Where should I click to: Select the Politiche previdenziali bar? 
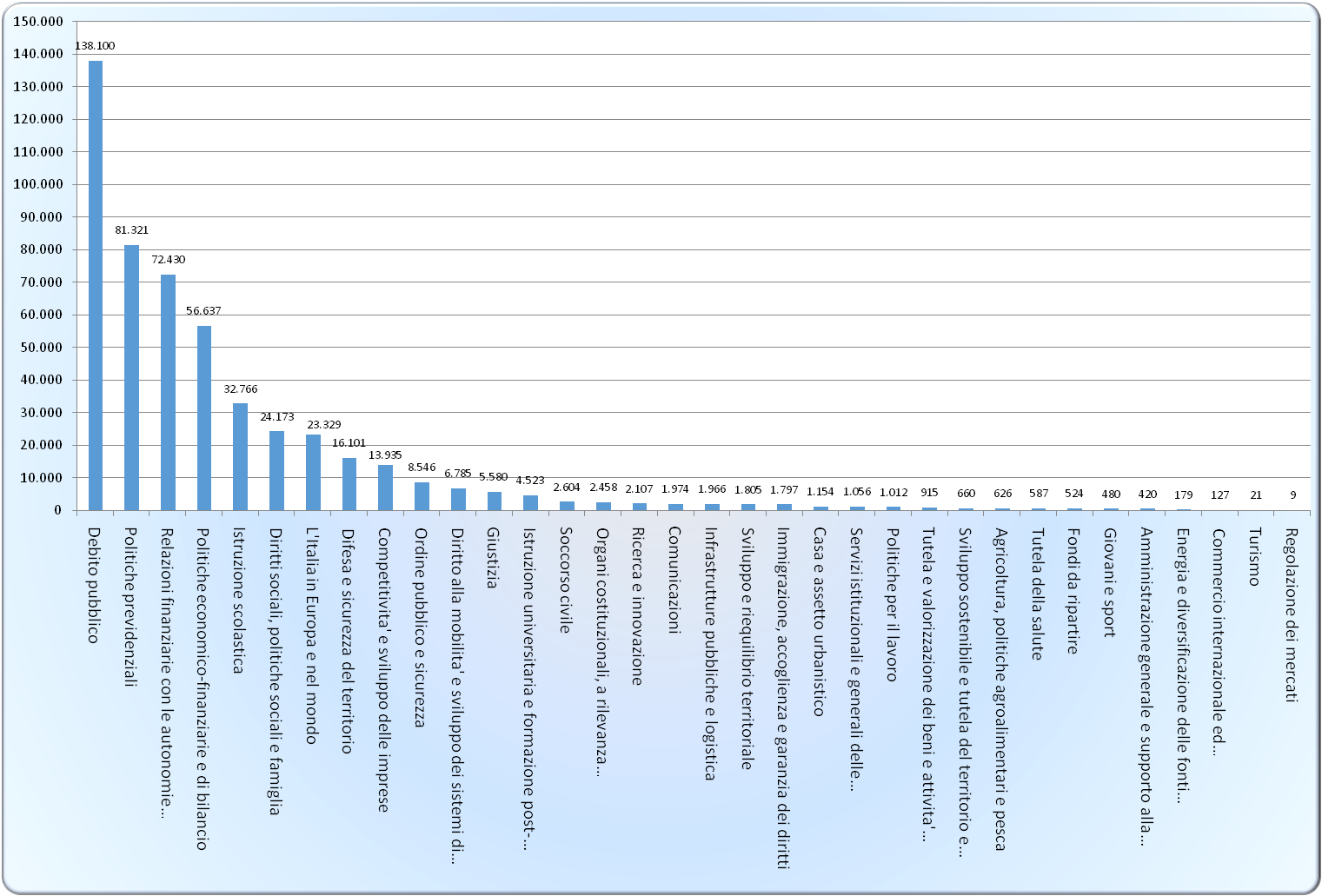pyautogui.click(x=131, y=377)
